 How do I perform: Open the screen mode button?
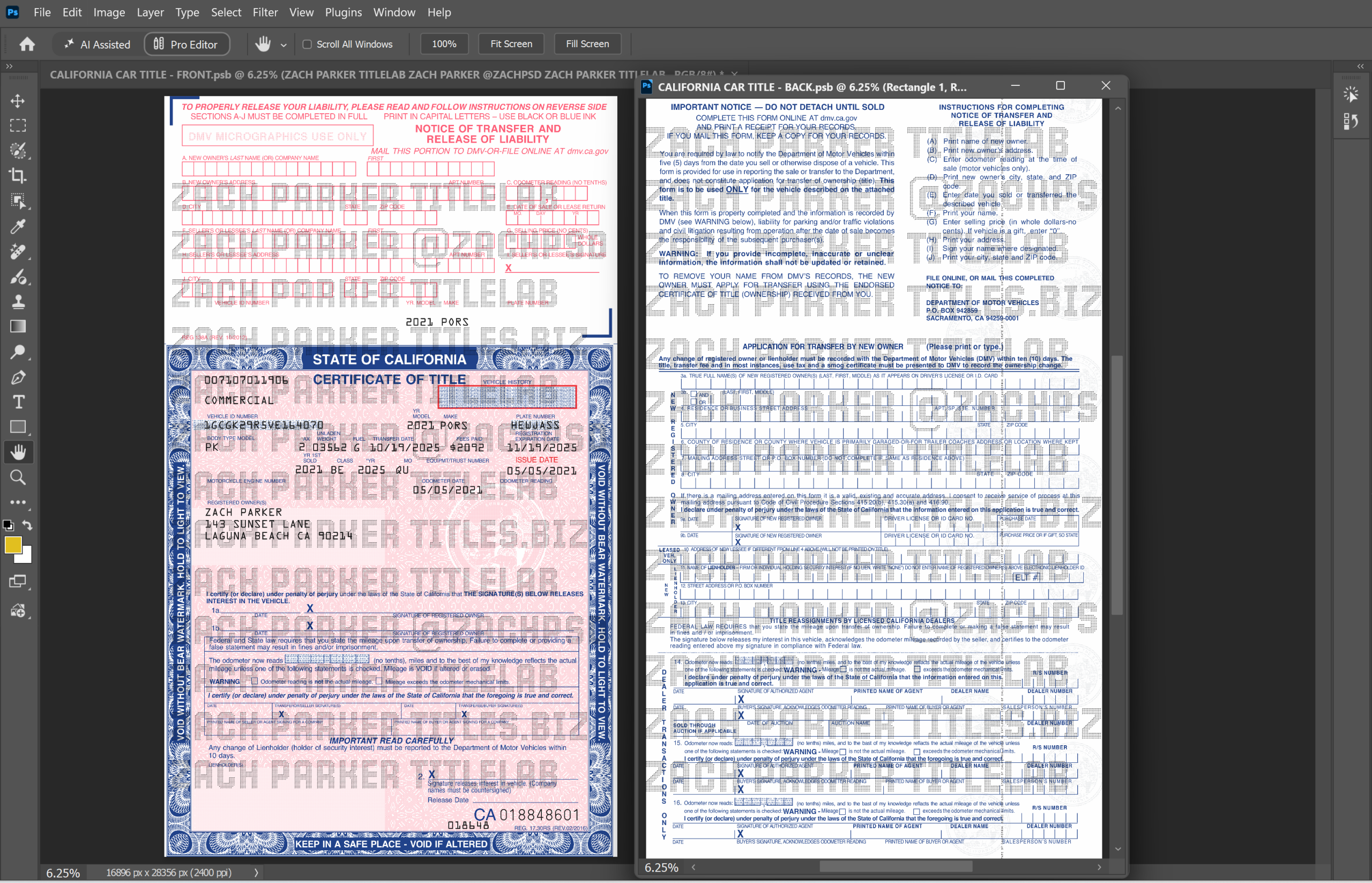(x=18, y=581)
